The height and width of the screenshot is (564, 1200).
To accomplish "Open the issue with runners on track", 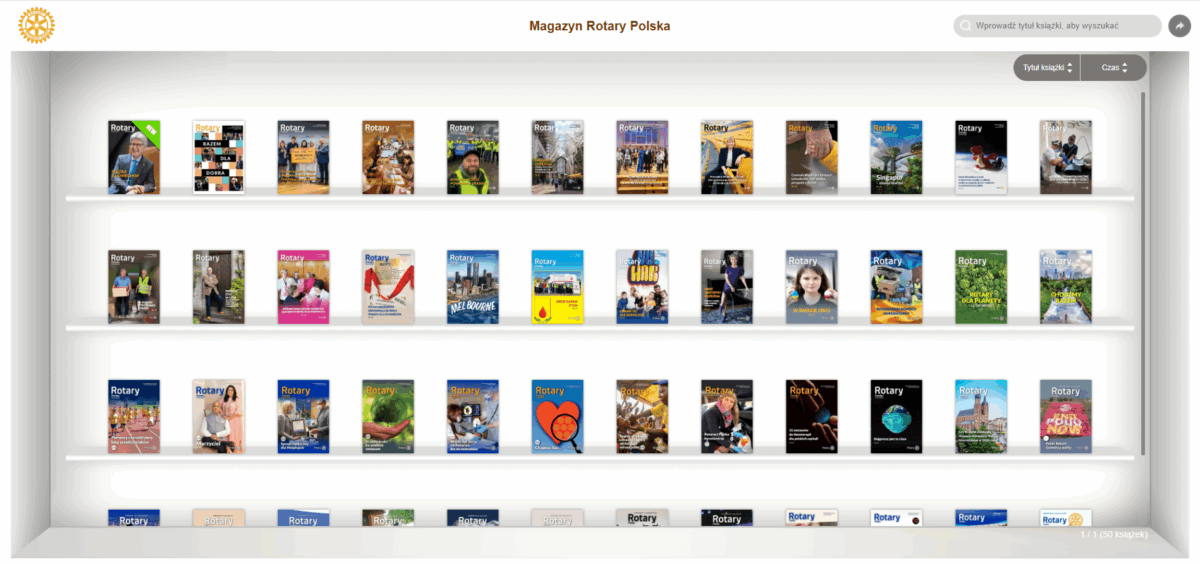I will [x=134, y=416].
